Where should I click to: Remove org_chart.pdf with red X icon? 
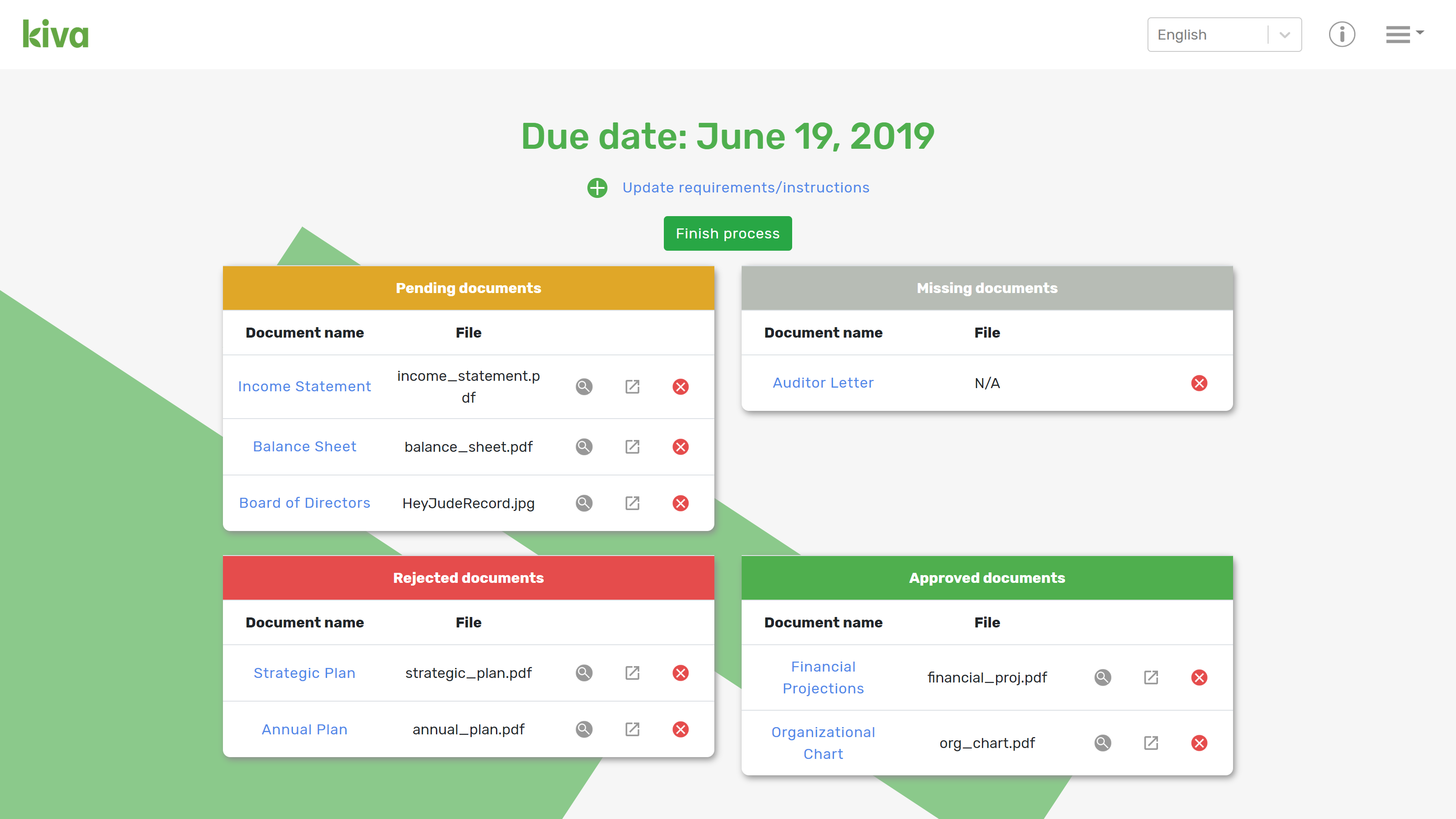[1199, 743]
